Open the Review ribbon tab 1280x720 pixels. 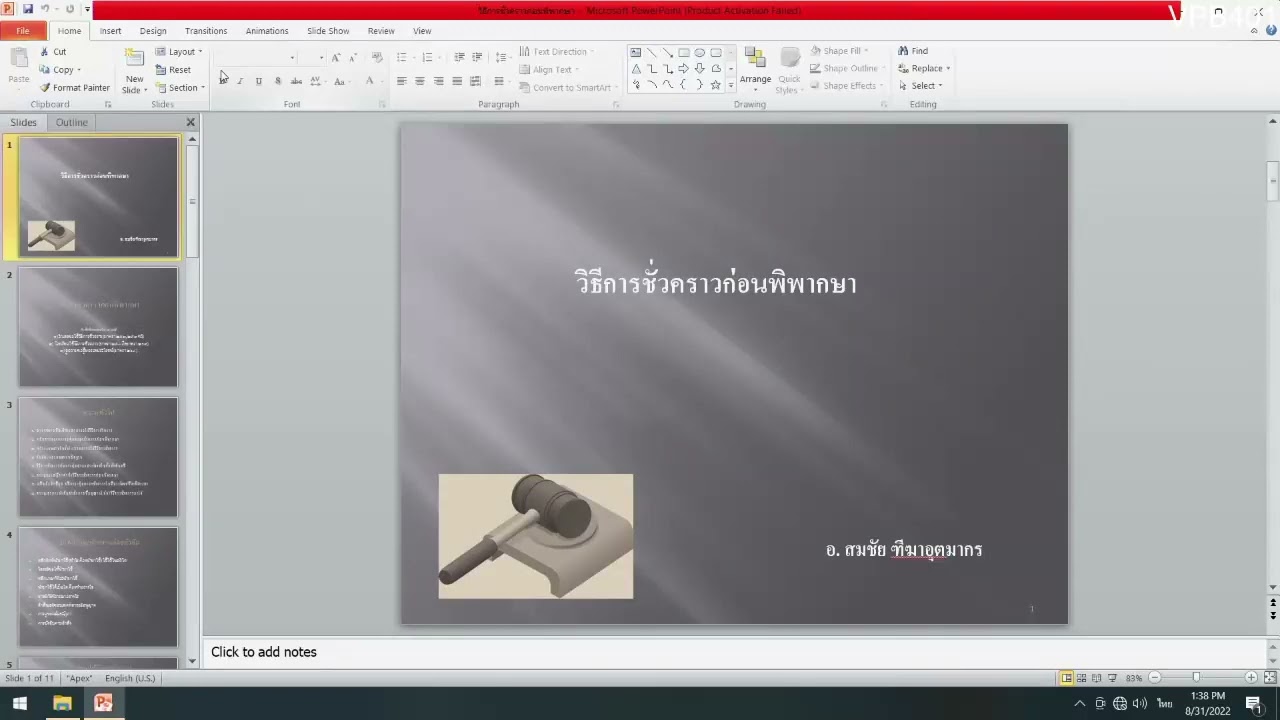pos(381,31)
